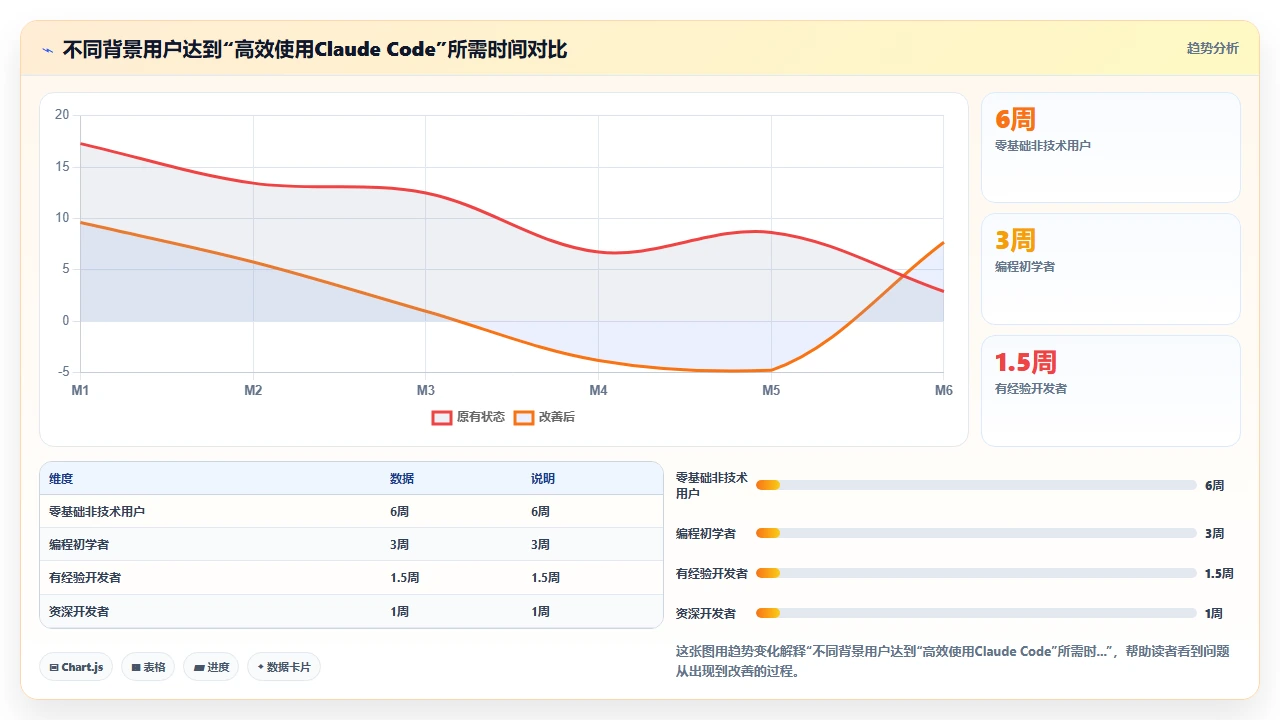Select the 数据卡片 tag

pyautogui.click(x=284, y=667)
